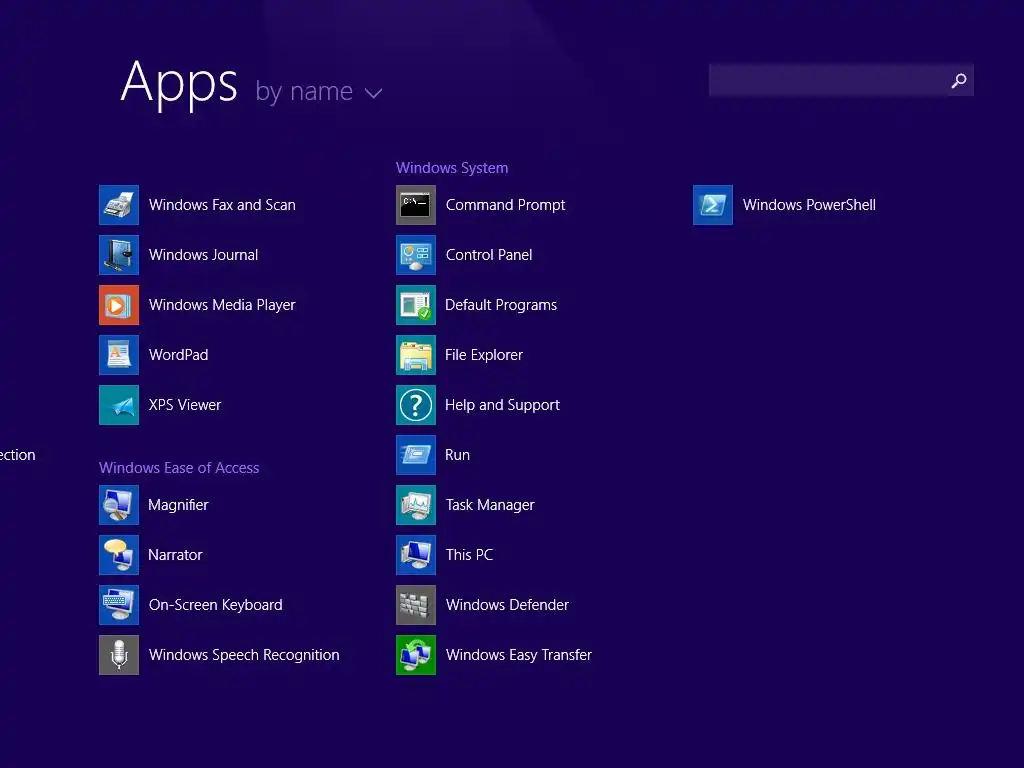The height and width of the screenshot is (768, 1024).
Task: Open File Explorer via its icon
Action: (x=416, y=355)
